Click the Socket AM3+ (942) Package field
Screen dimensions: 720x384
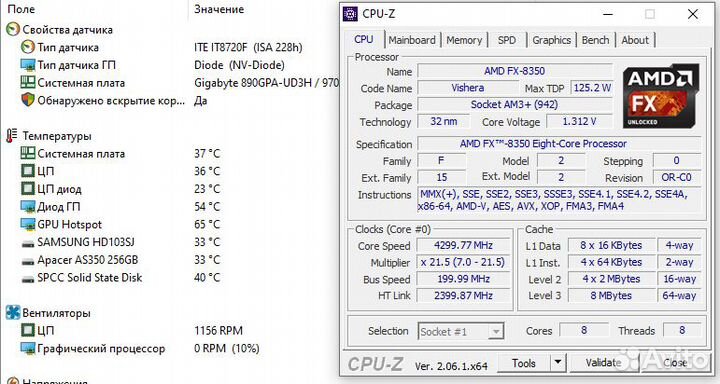tap(515, 105)
